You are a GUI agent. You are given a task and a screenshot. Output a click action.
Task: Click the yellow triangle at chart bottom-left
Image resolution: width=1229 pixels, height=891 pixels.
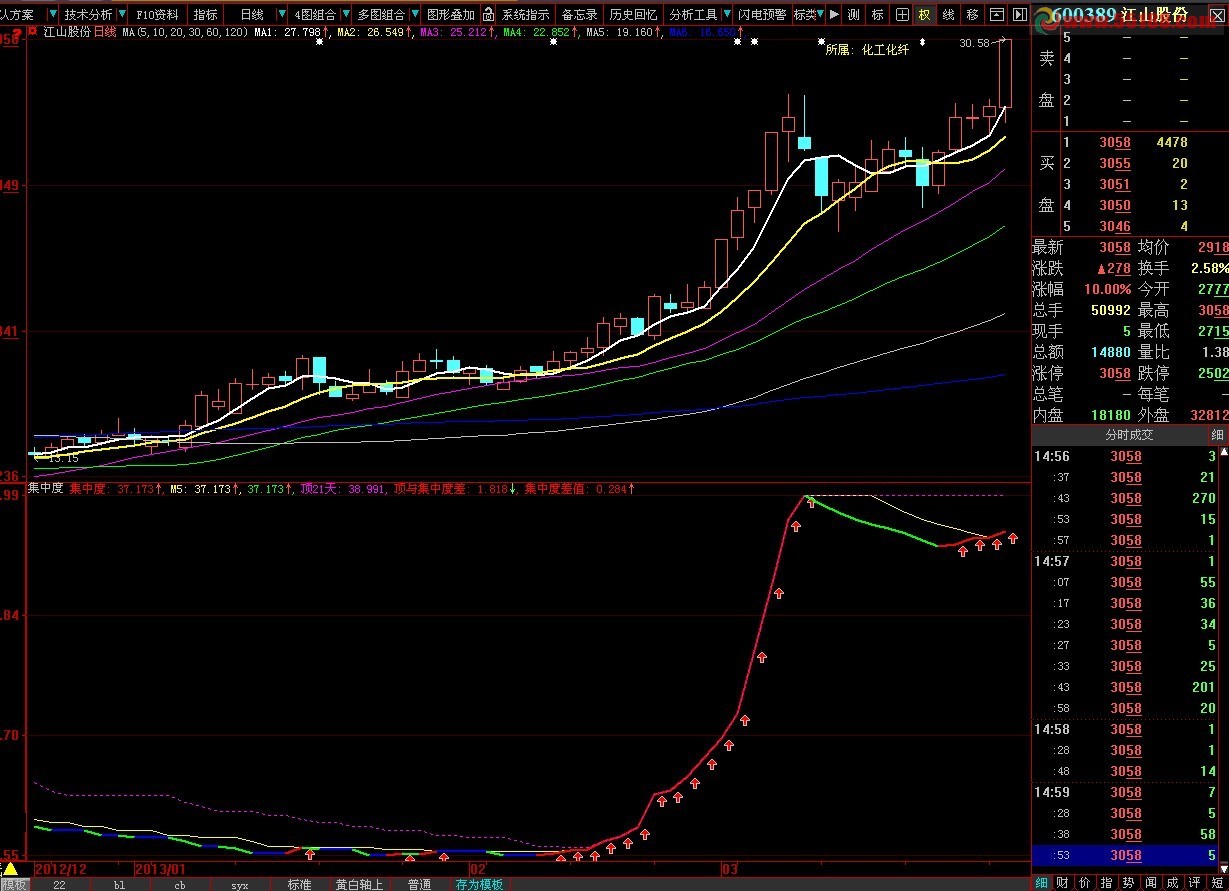tap(10, 868)
